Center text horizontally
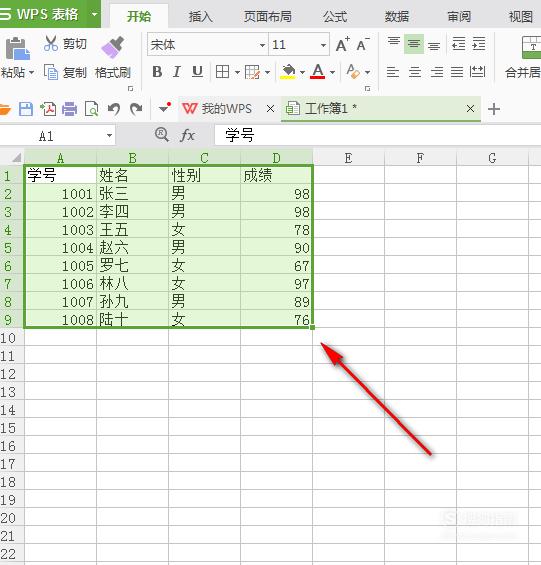 point(415,72)
